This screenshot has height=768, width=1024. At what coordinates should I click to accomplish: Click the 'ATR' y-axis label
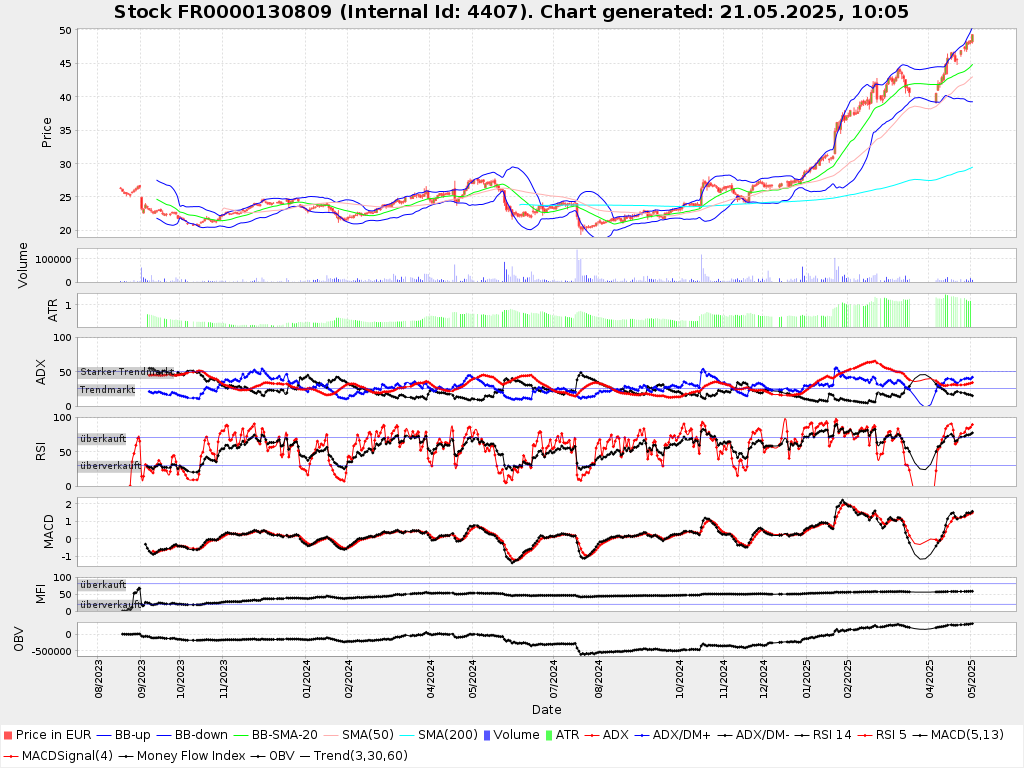pos(53,310)
